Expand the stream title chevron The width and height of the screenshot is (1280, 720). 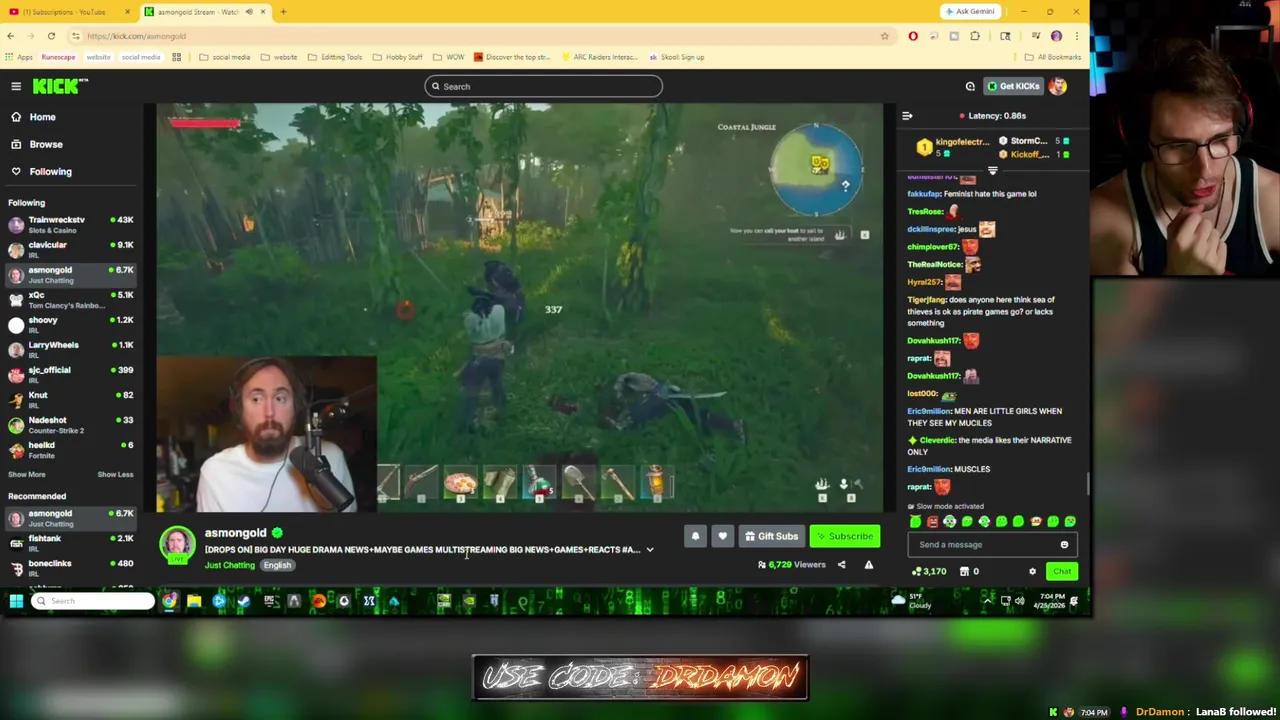(650, 549)
